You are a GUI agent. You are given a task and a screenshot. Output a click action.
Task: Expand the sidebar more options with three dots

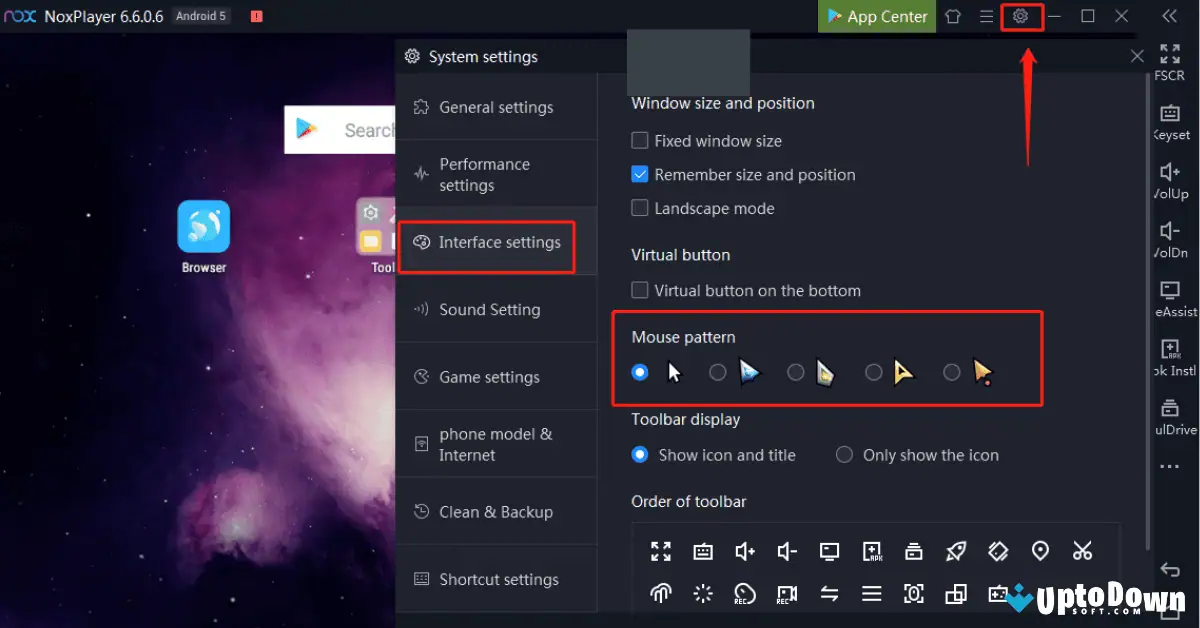click(x=1171, y=466)
